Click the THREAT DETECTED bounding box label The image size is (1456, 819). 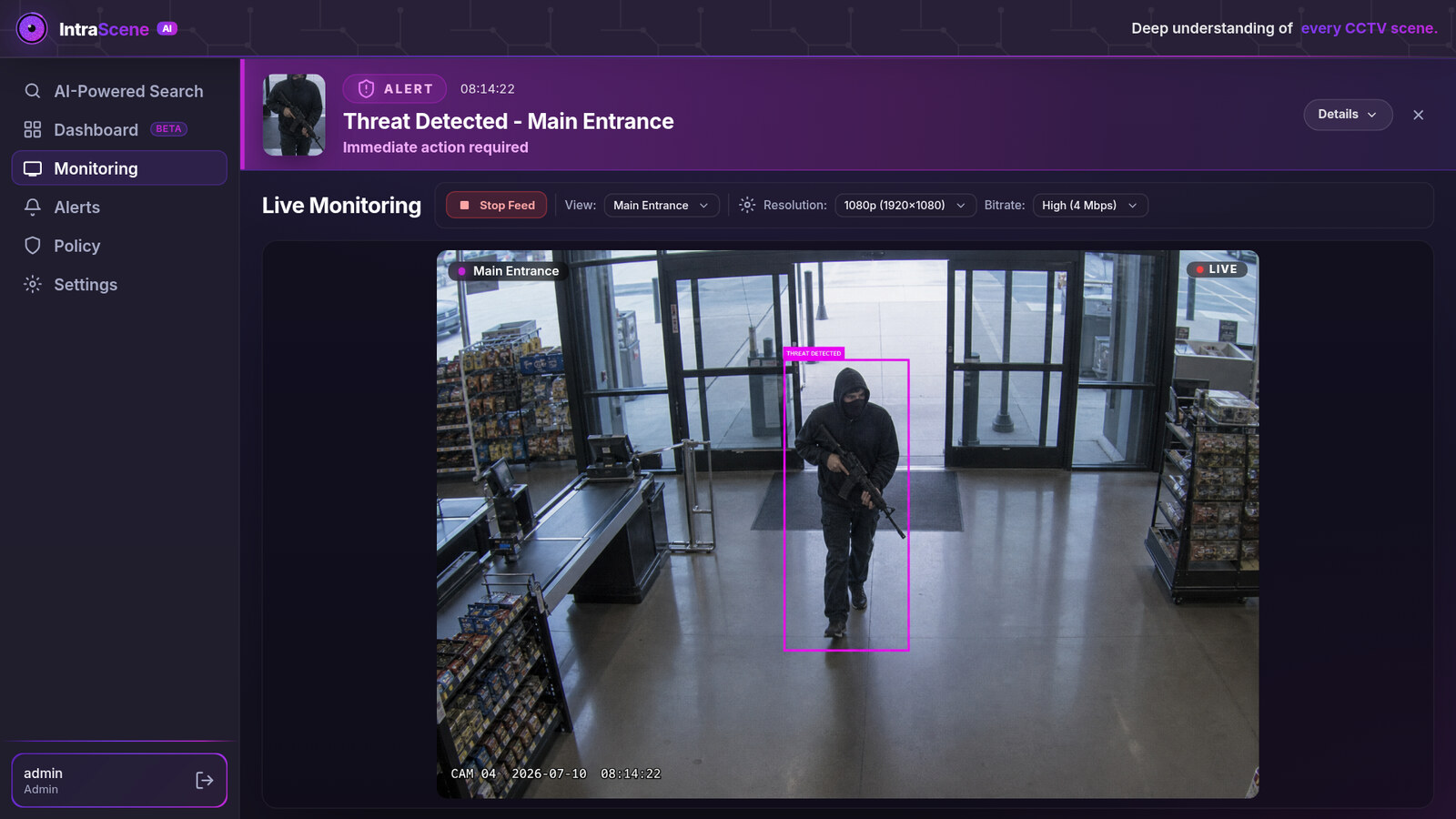point(814,353)
